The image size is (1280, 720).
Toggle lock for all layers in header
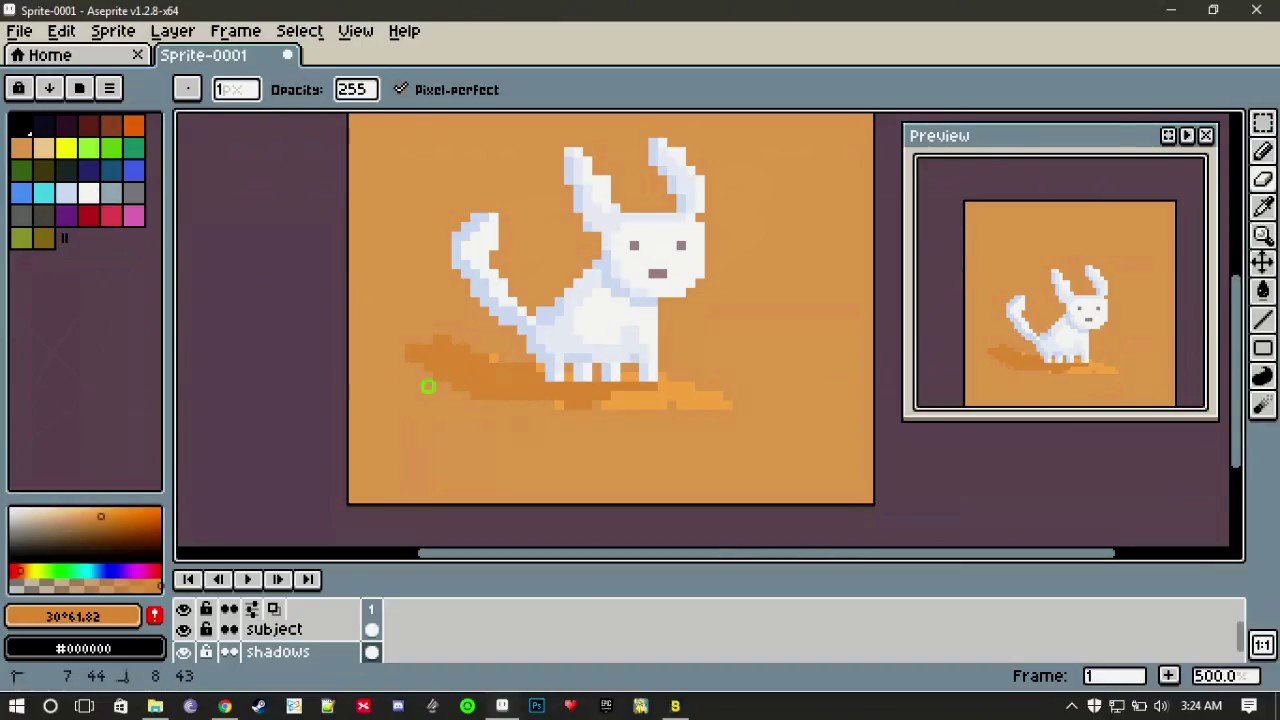click(206, 608)
